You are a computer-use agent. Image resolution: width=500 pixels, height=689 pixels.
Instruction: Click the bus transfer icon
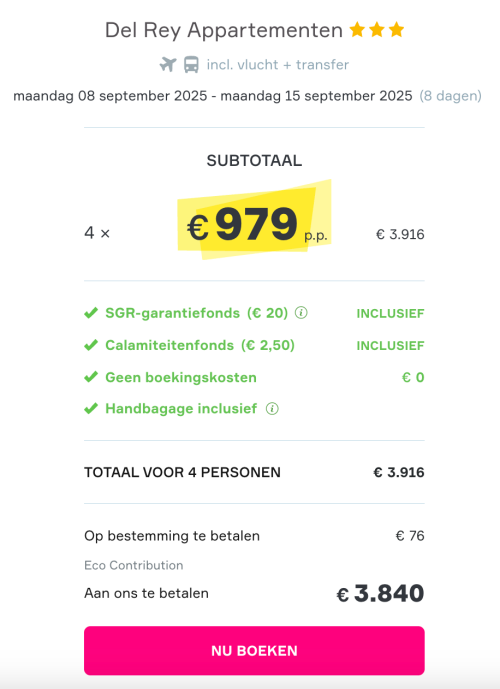pos(191,65)
